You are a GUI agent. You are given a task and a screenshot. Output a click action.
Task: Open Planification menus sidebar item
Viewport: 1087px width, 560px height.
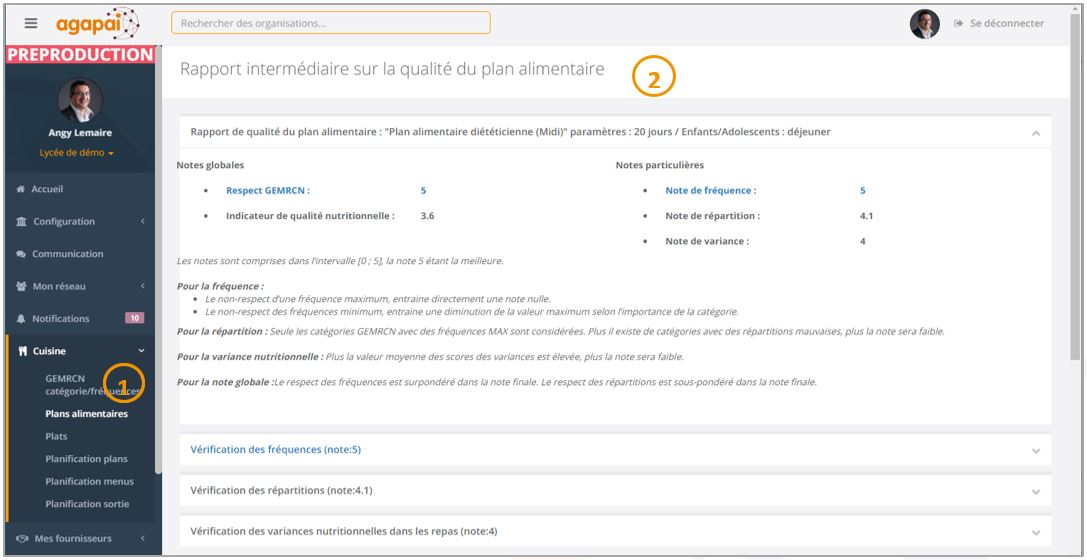(88, 482)
